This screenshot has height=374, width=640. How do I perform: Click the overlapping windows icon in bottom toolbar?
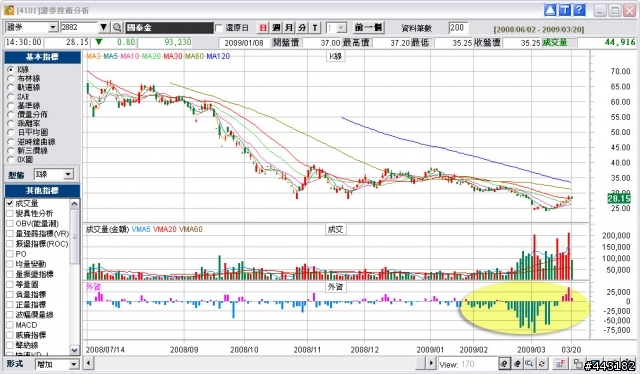click(578, 363)
